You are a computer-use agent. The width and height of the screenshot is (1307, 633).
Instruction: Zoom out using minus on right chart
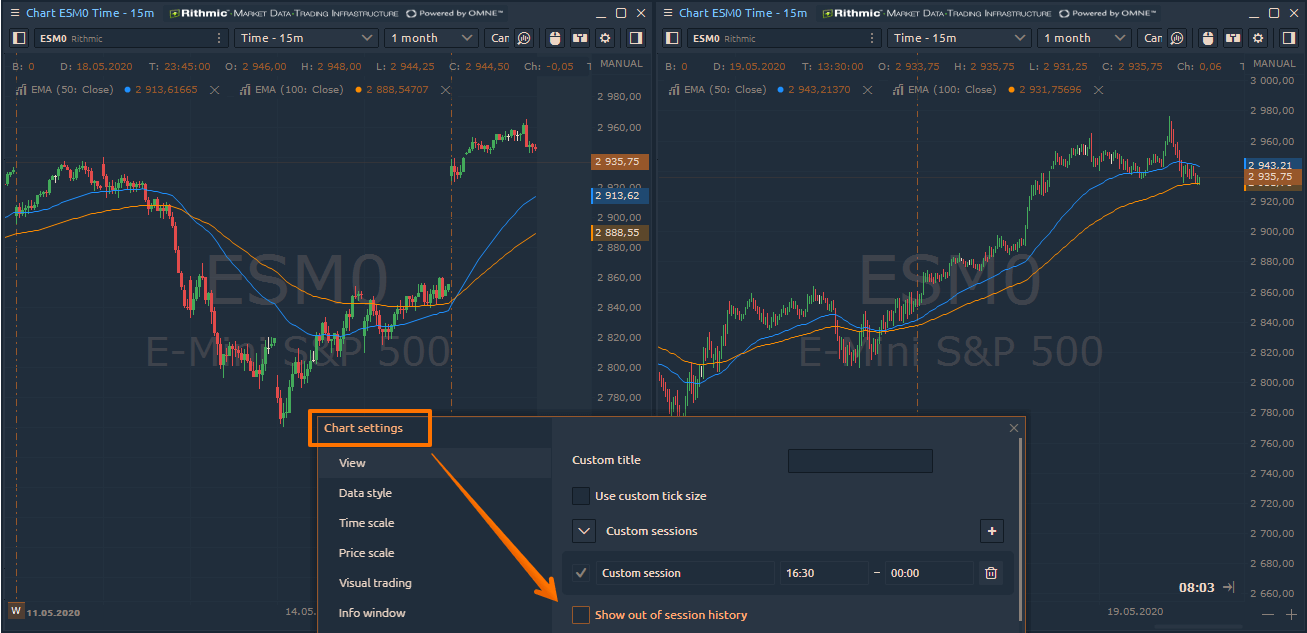coord(1268,614)
